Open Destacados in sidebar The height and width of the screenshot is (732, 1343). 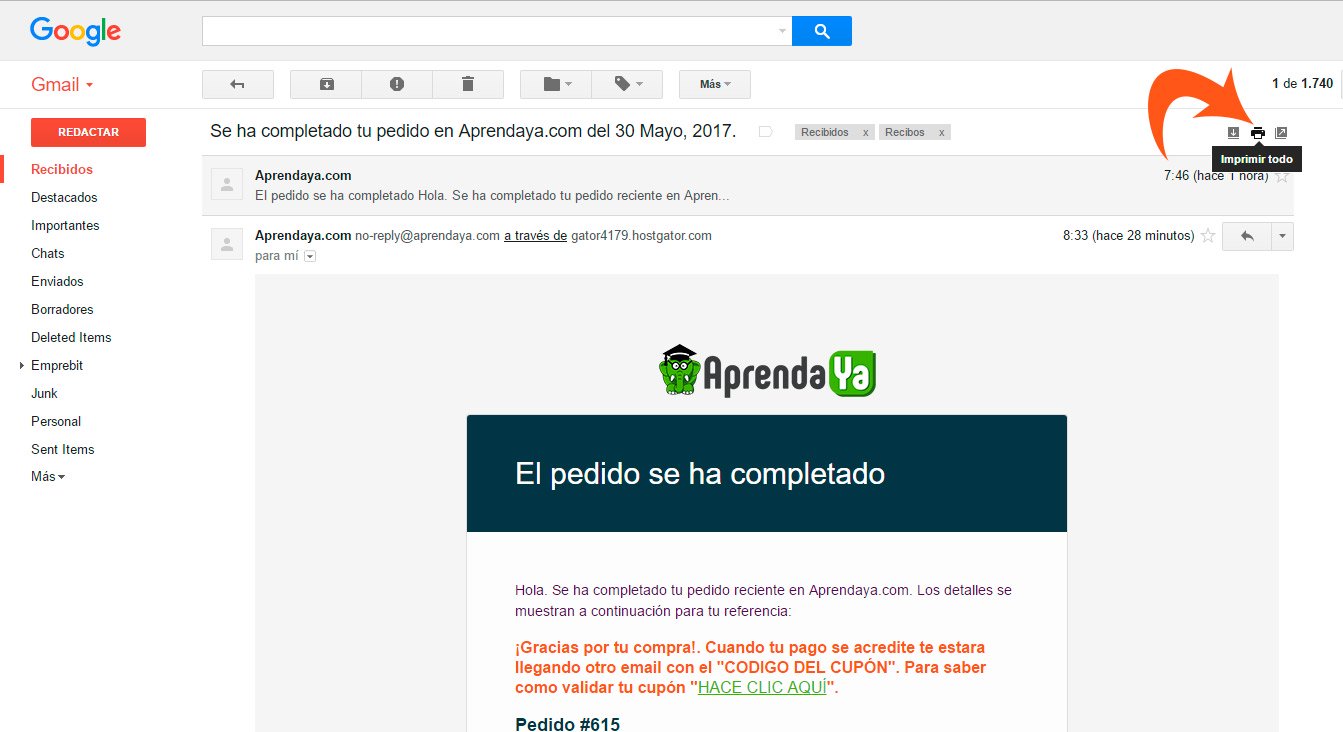[x=64, y=197]
